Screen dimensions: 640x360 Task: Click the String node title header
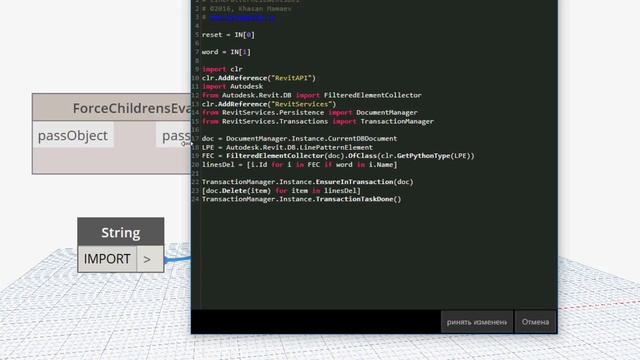121,232
